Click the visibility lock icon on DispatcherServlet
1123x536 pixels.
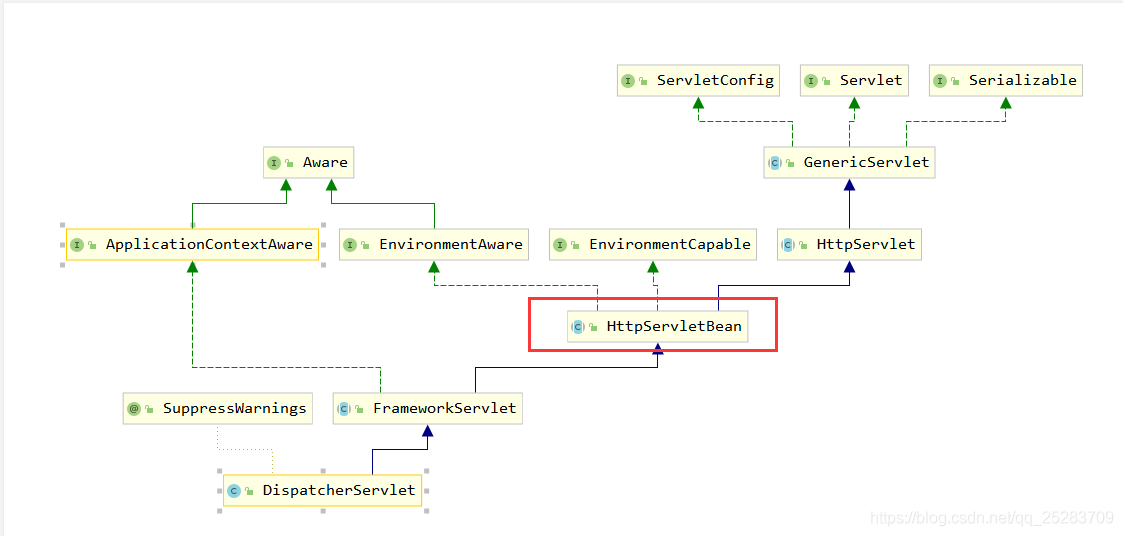click(249, 492)
